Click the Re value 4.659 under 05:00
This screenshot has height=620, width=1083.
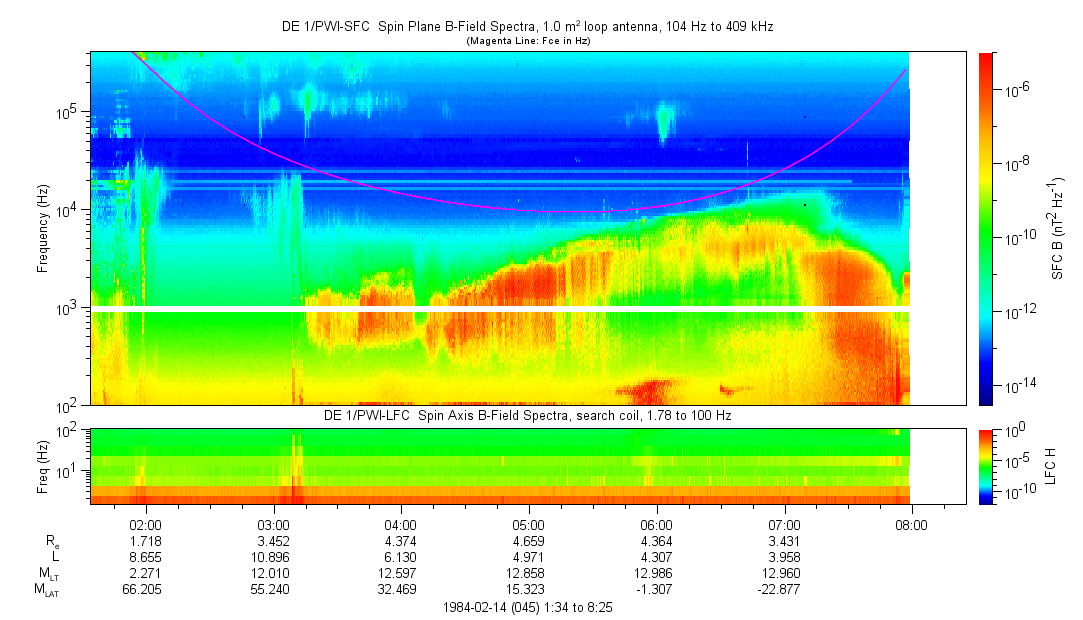tap(528, 540)
